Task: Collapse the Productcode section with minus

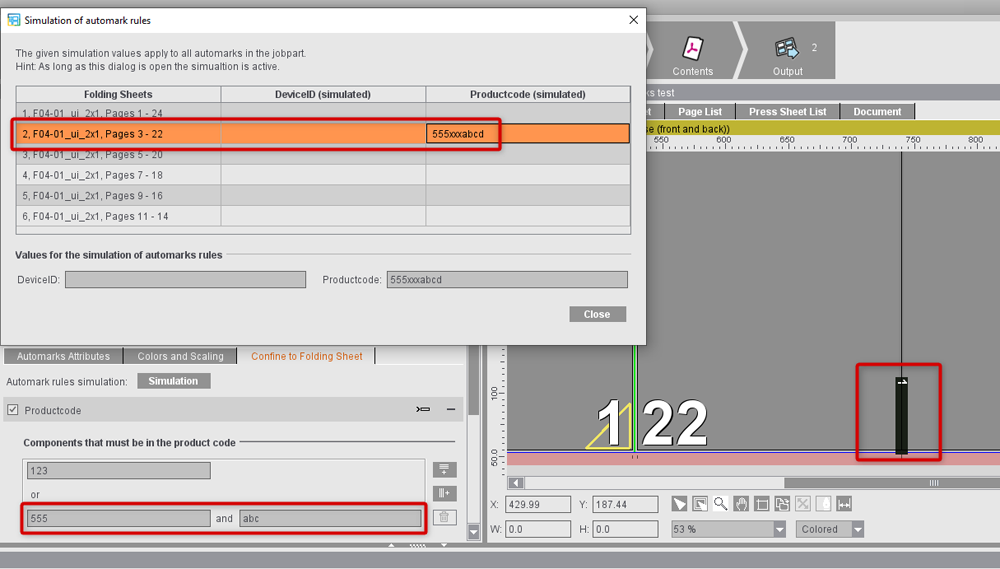Action: coord(451,410)
